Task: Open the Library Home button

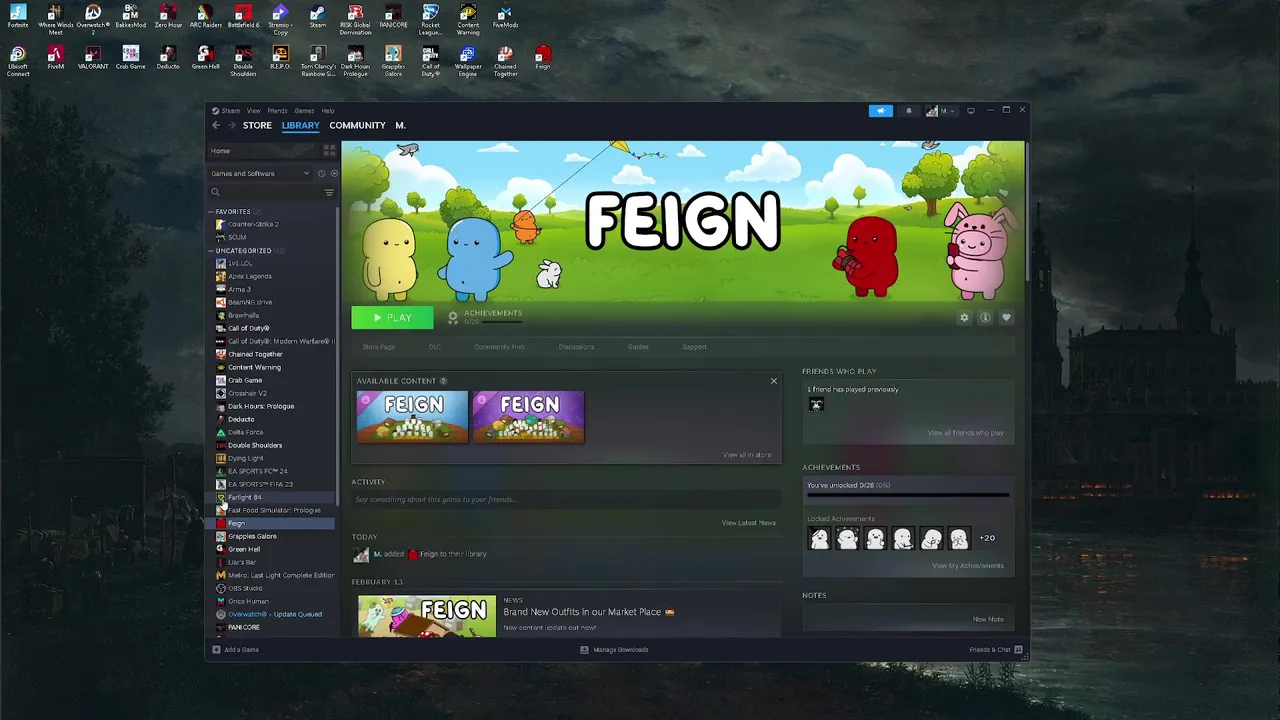Action: tap(263, 150)
